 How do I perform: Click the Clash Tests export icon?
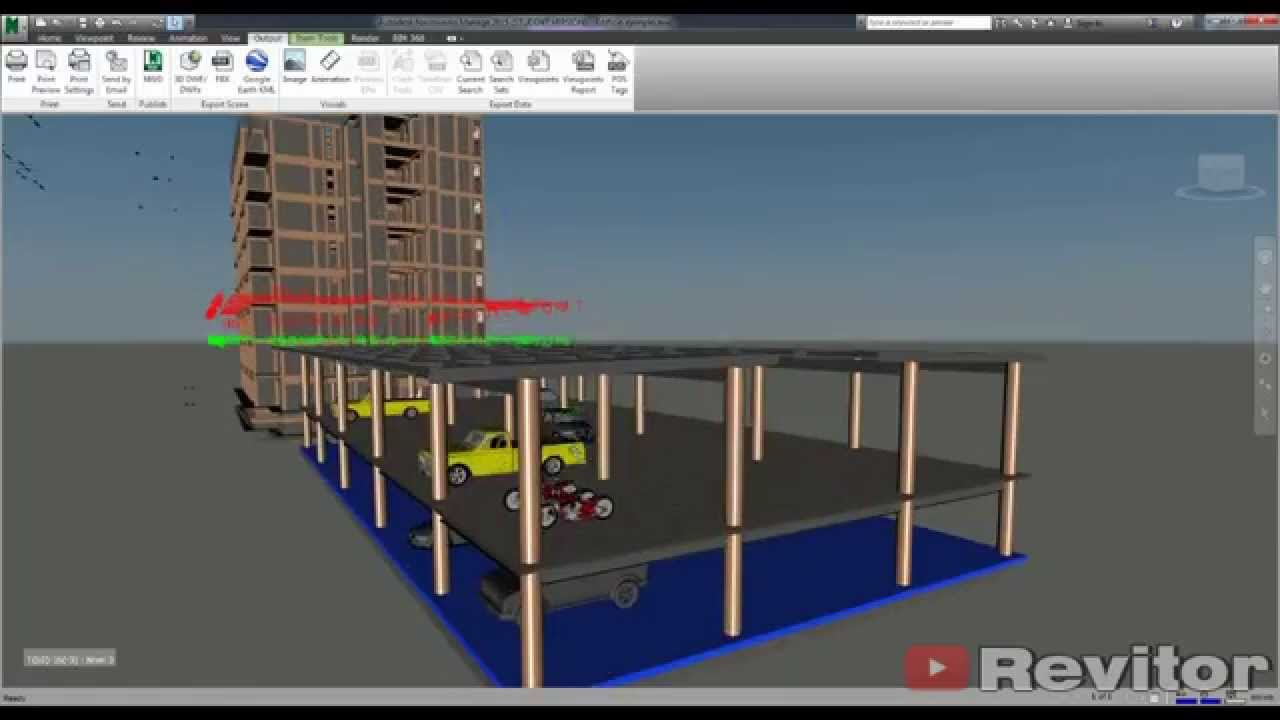point(403,72)
